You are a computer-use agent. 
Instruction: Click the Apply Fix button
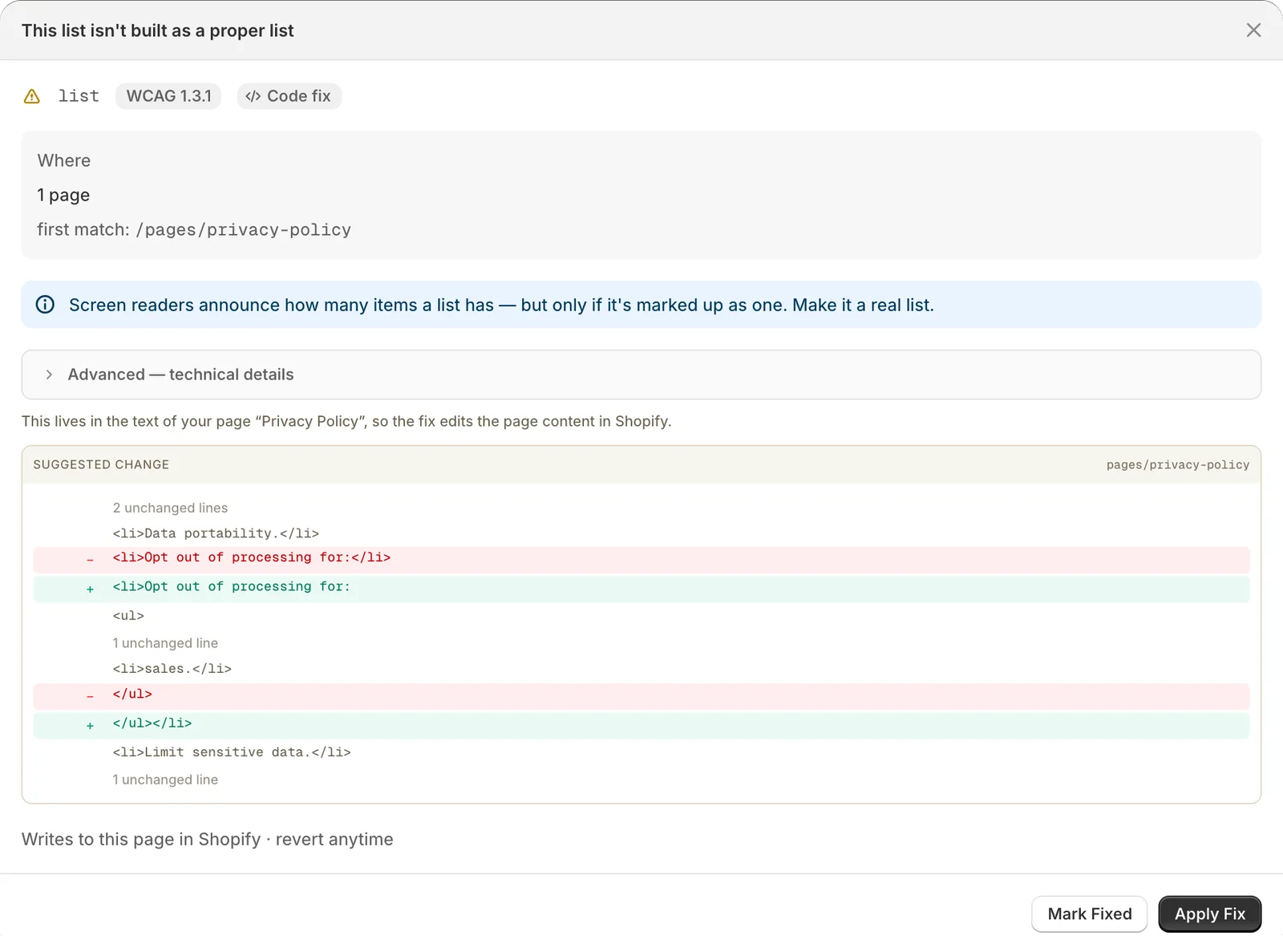click(1209, 914)
